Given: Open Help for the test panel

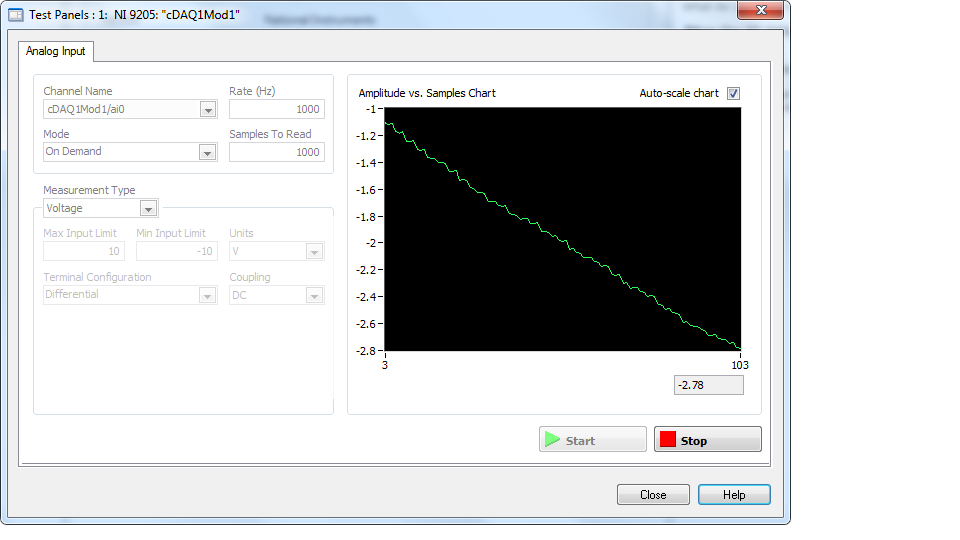Looking at the screenshot, I should pos(734,494).
